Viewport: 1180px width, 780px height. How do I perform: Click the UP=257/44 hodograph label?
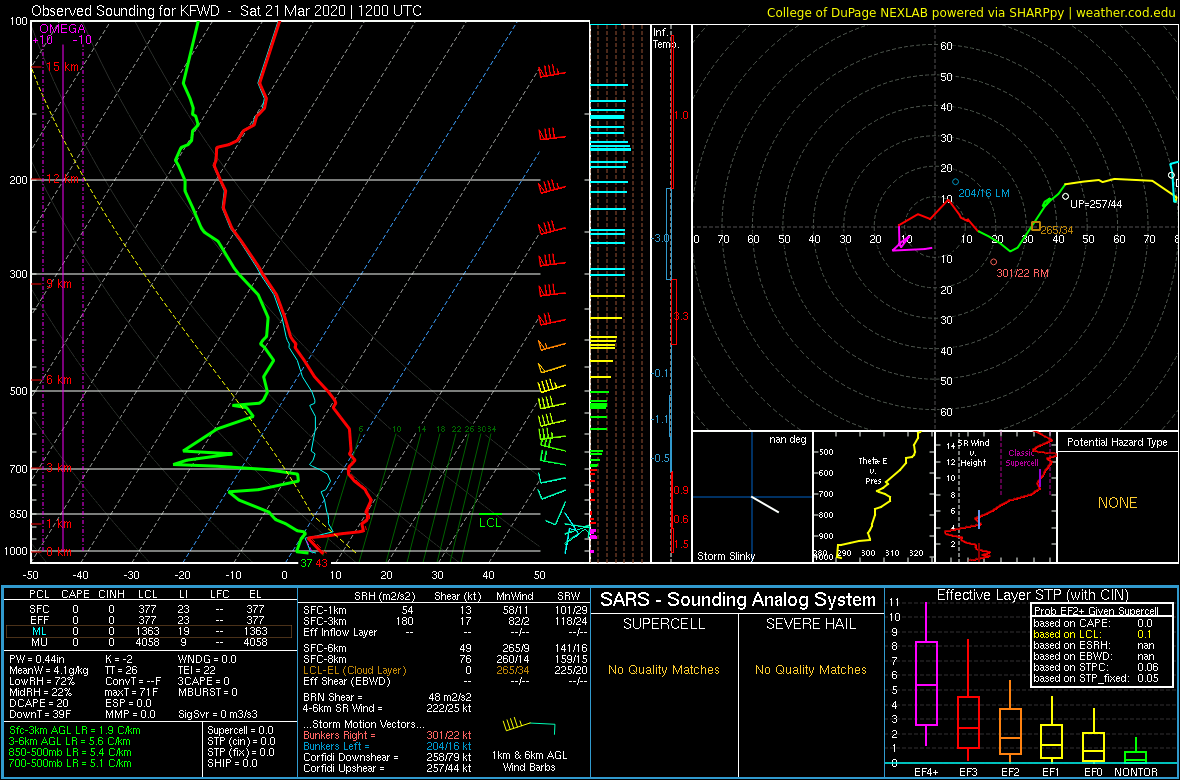pos(1096,203)
